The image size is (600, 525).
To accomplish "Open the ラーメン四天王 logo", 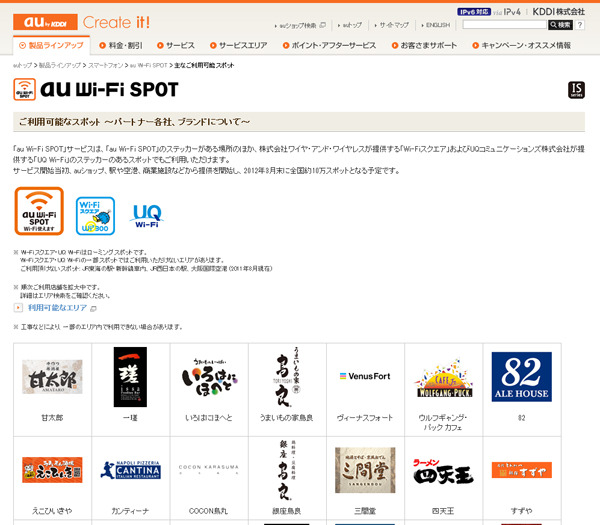I will tap(443, 471).
